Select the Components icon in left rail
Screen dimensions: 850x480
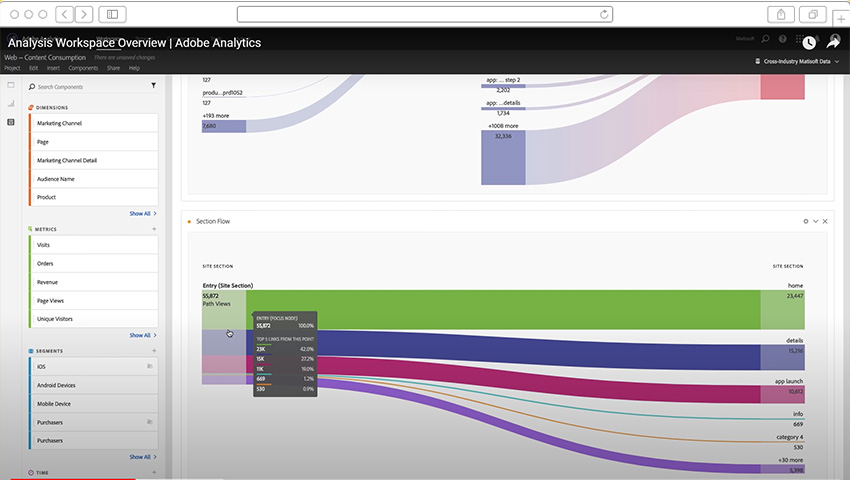pyautogui.click(x=11, y=122)
